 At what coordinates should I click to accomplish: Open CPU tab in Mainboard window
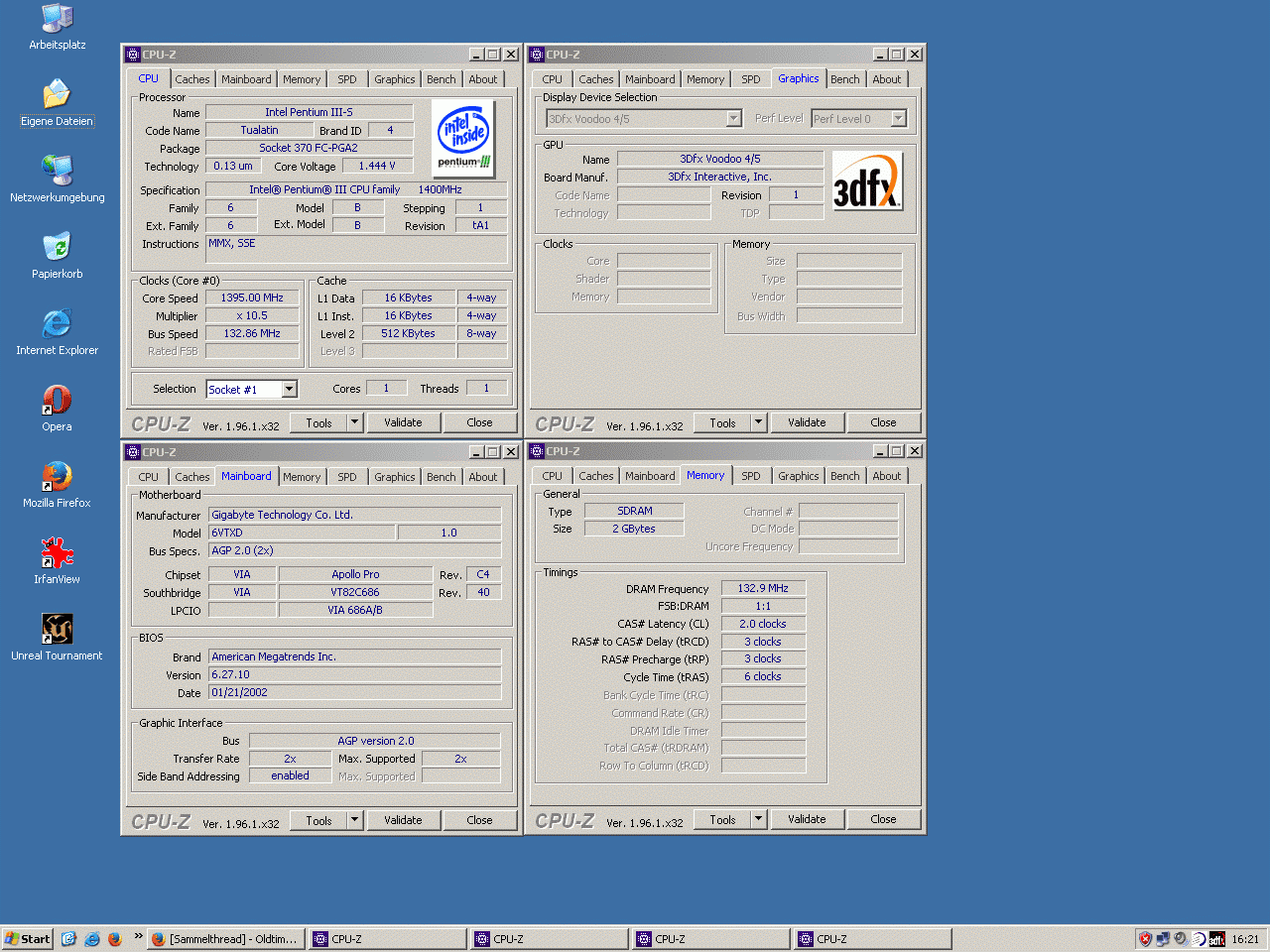coord(149,477)
